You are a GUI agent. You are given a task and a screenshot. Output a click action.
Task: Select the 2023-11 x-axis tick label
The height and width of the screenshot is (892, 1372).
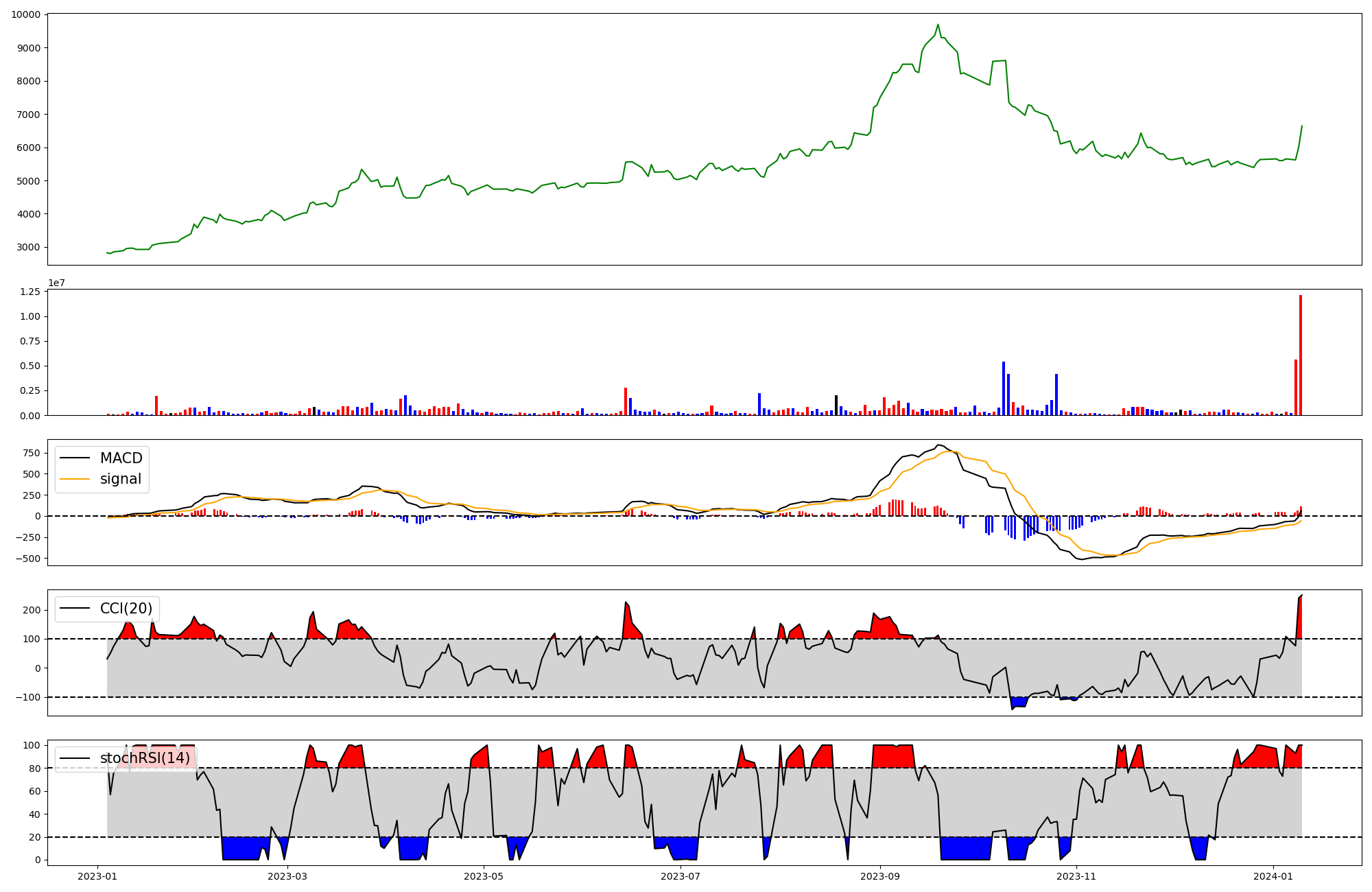(1077, 876)
